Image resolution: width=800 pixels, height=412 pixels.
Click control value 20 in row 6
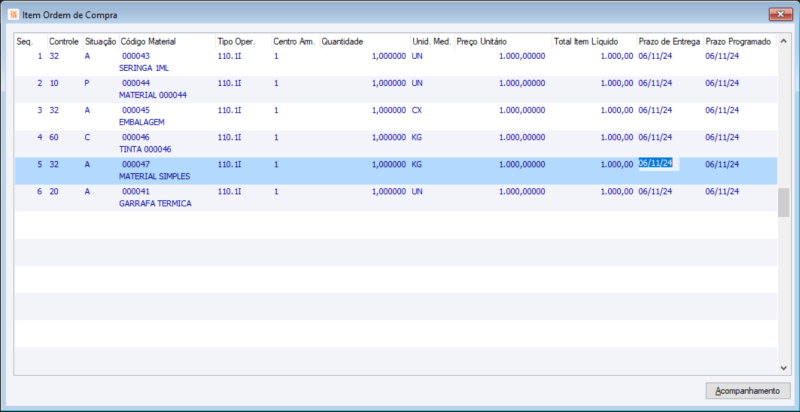[54, 191]
